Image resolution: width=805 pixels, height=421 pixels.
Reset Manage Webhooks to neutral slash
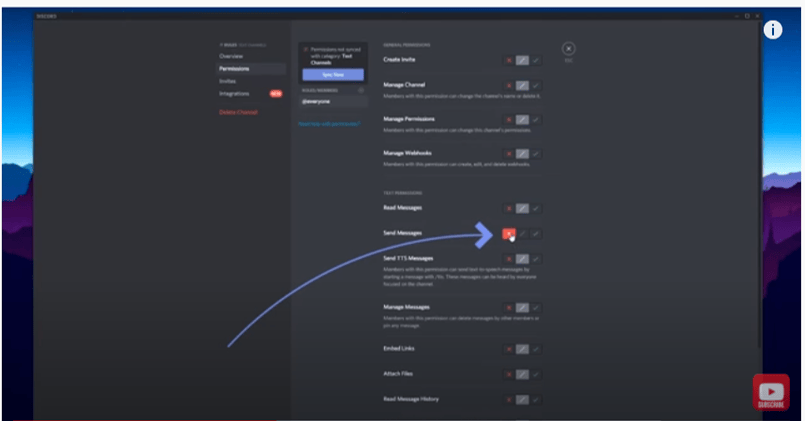pyautogui.click(x=522, y=154)
